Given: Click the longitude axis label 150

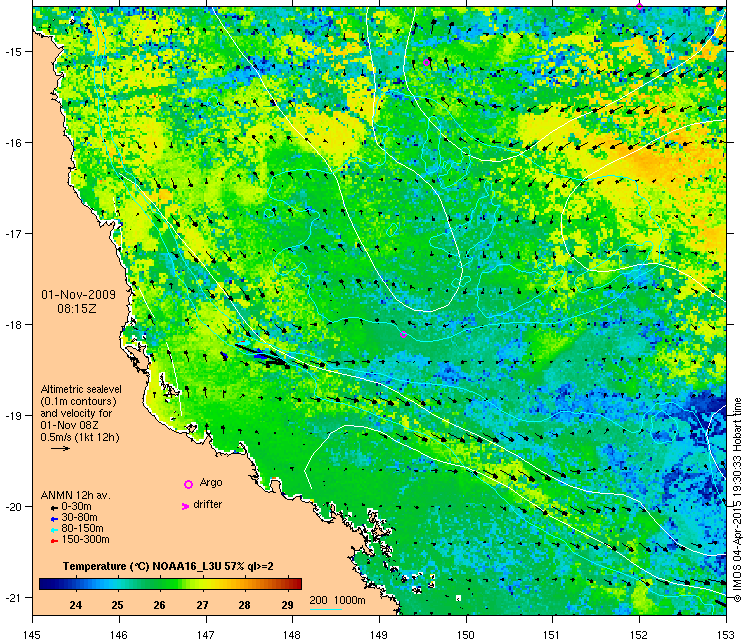Looking at the screenshot, I should click(466, 635).
